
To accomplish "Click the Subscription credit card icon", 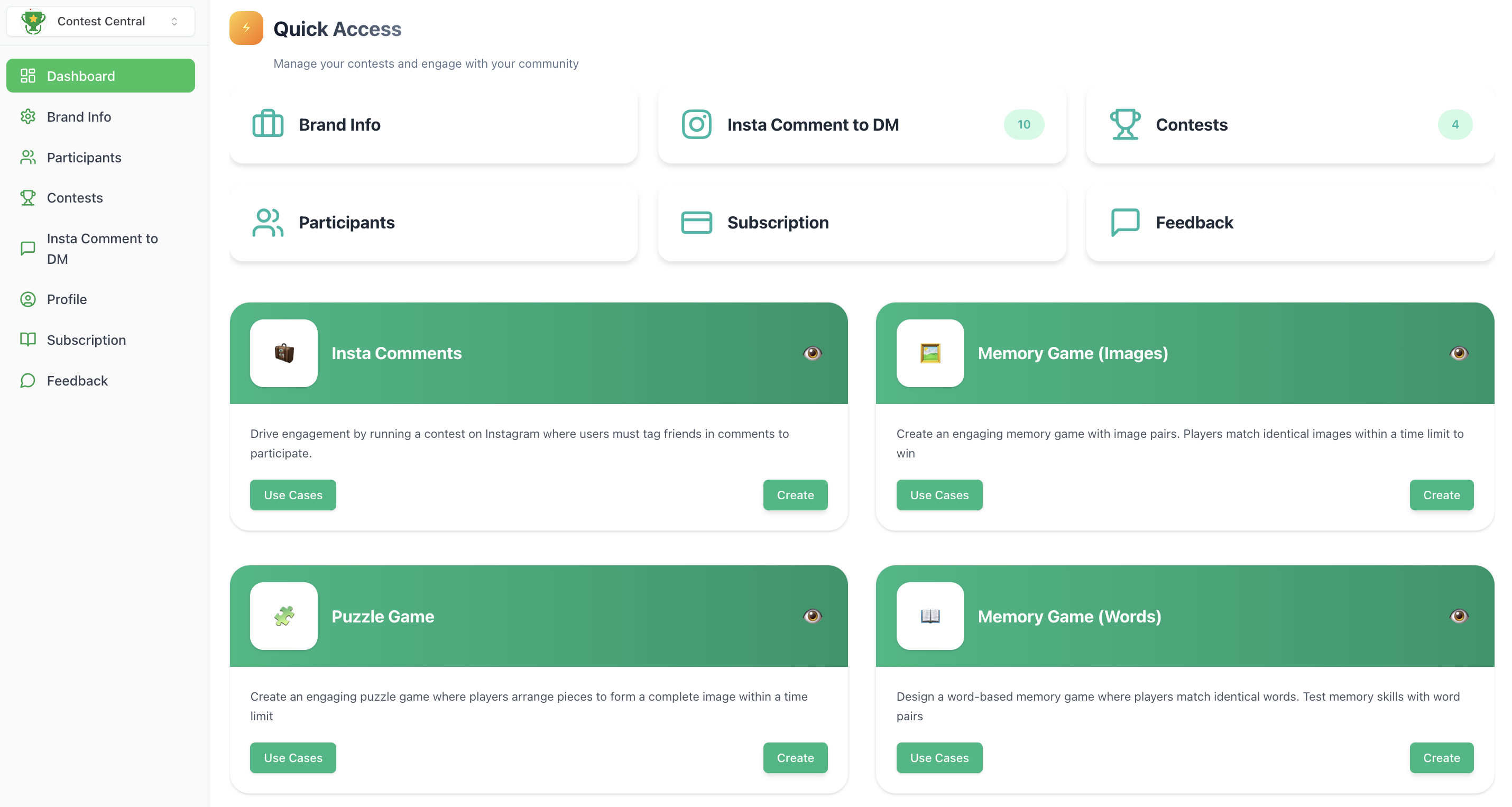I will pos(696,222).
